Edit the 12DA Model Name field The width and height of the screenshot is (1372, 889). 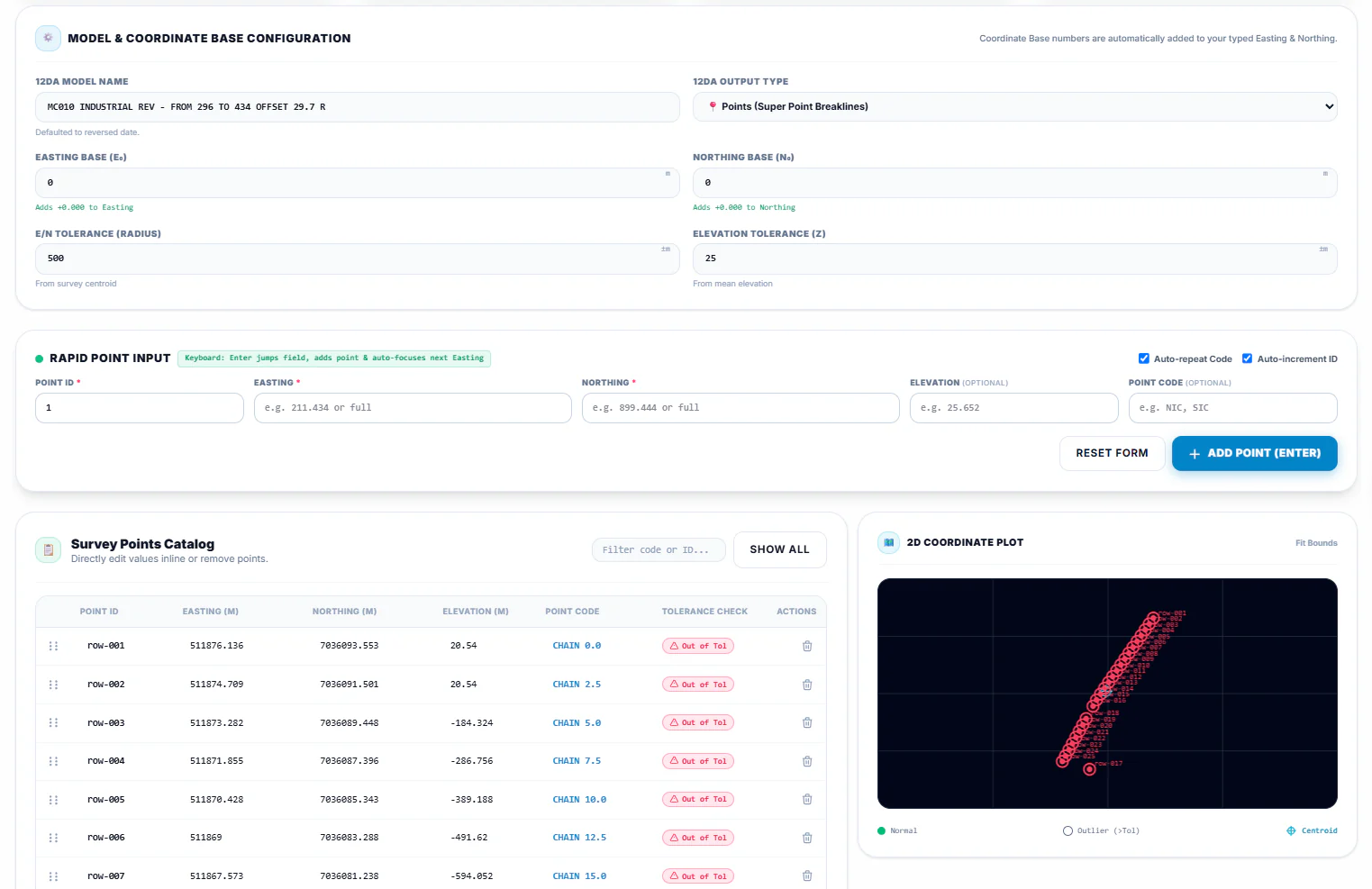click(x=357, y=106)
